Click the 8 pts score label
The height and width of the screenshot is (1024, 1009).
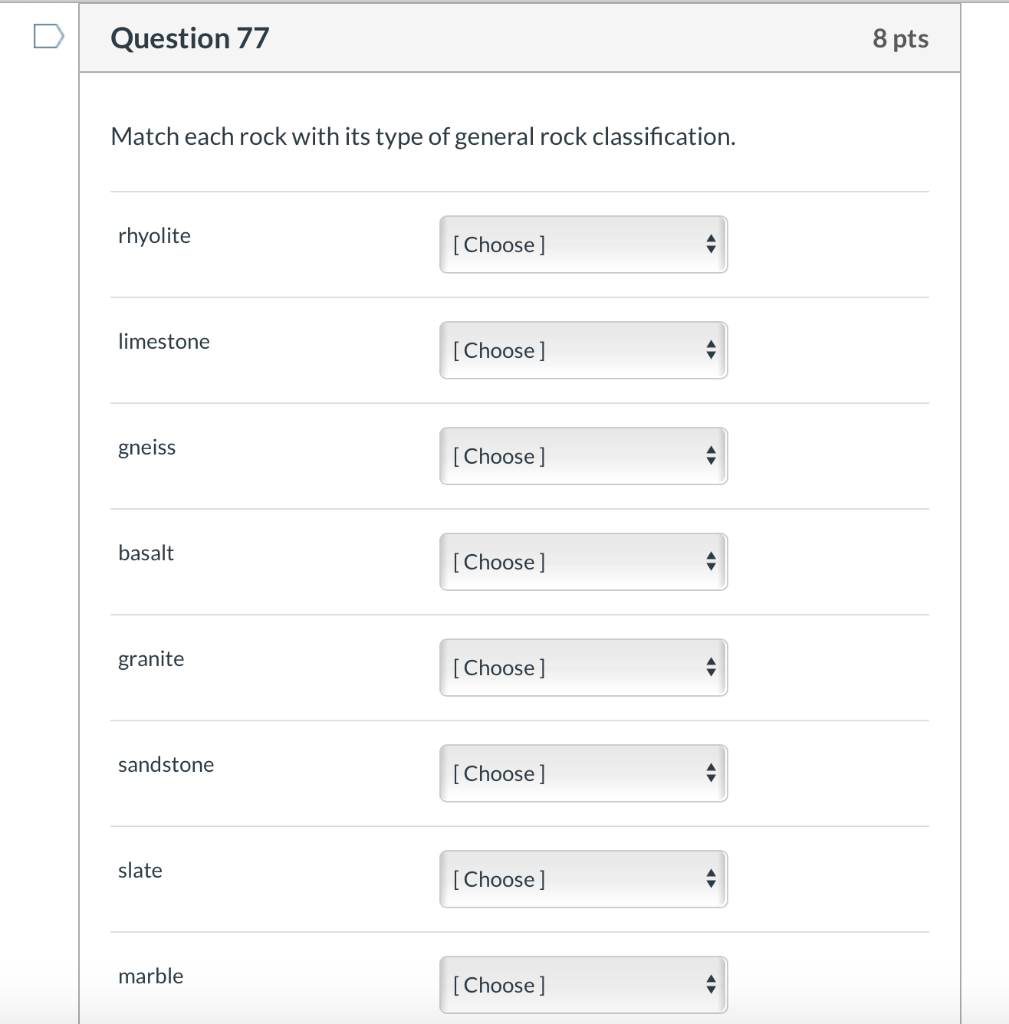tap(900, 39)
